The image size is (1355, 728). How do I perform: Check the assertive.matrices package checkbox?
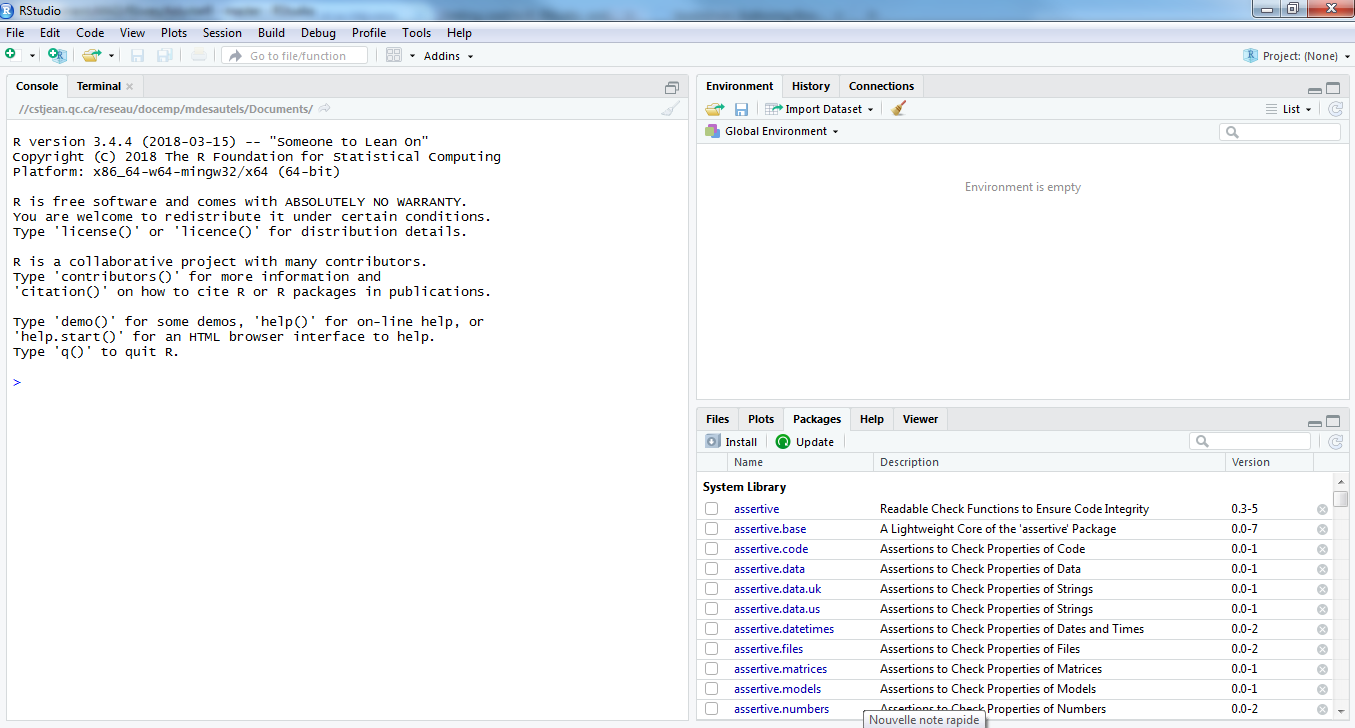pyautogui.click(x=711, y=669)
